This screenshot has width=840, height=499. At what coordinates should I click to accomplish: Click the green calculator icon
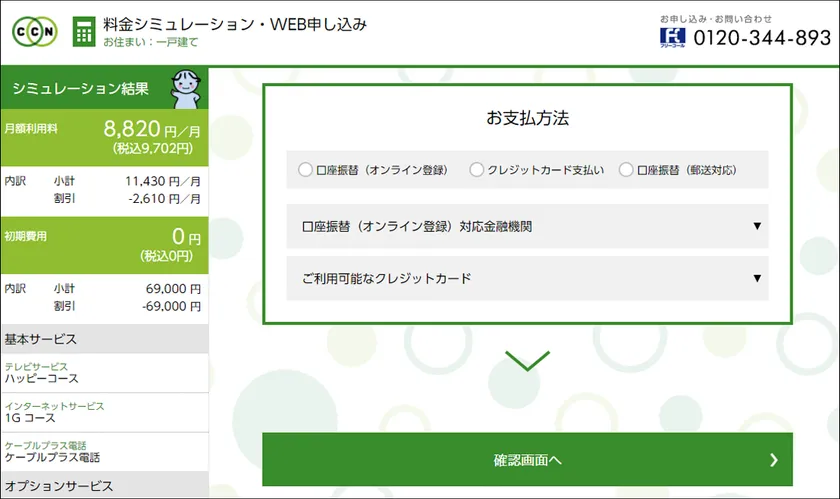pos(84,32)
